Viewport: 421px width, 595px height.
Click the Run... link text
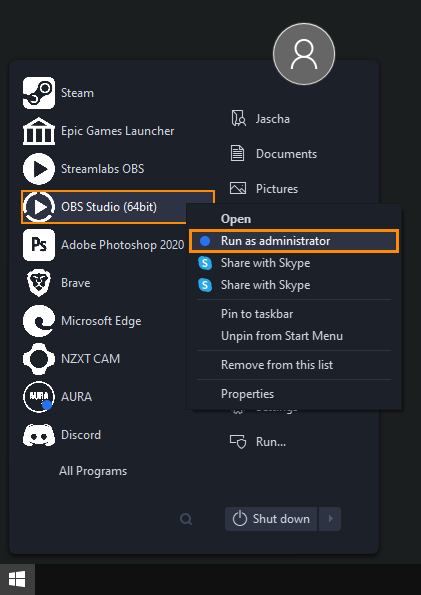(x=271, y=442)
